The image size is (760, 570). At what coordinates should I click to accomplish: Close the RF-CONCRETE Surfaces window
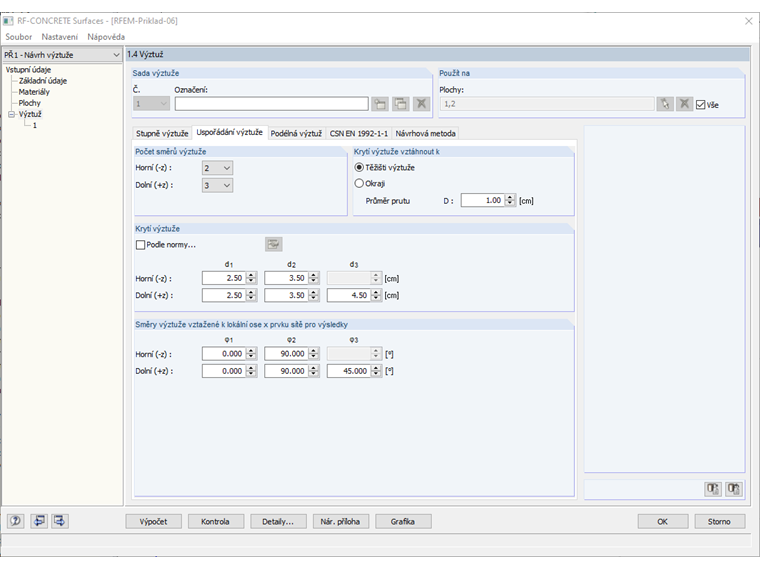pos(748,21)
